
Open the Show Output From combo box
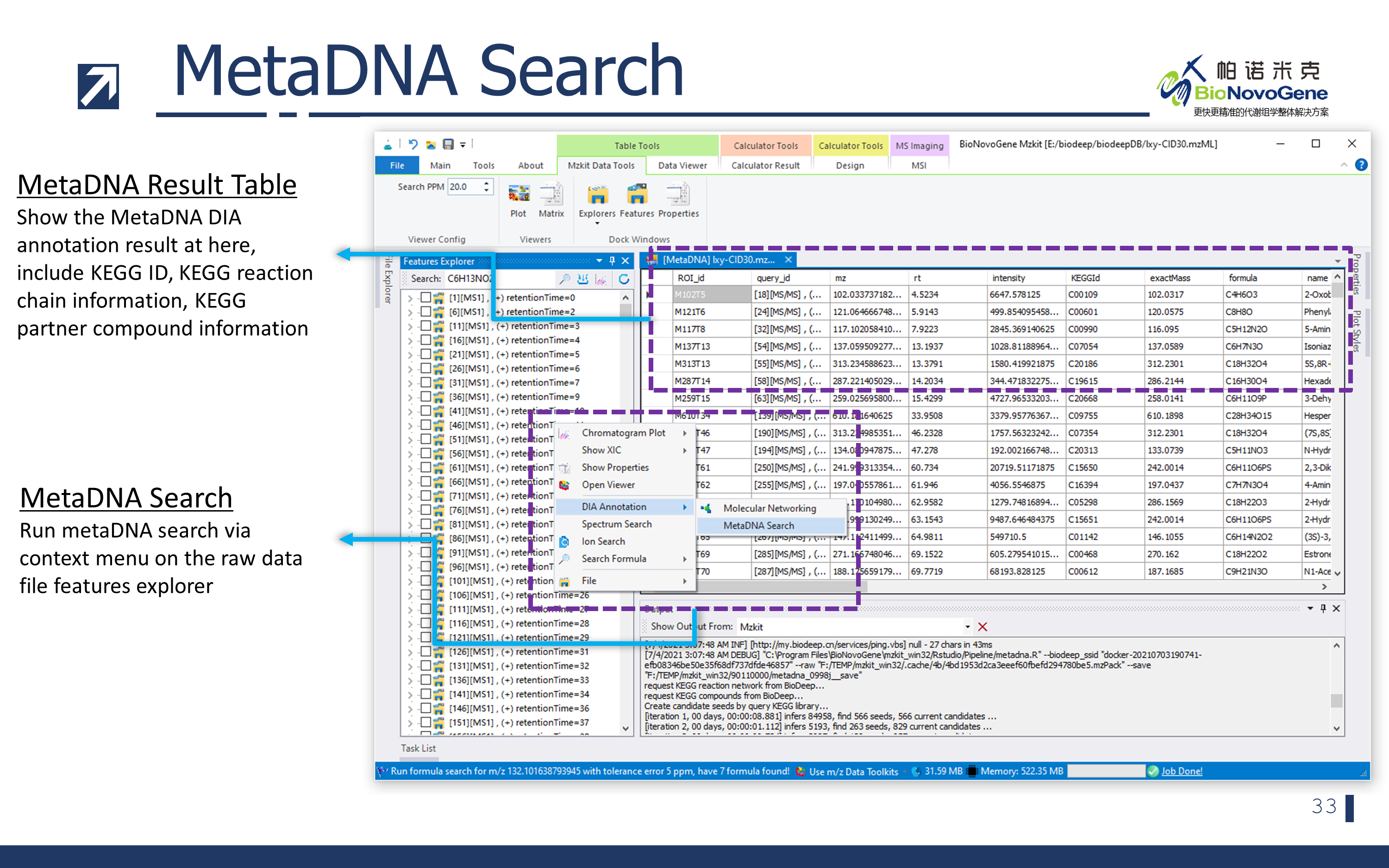[967, 627]
